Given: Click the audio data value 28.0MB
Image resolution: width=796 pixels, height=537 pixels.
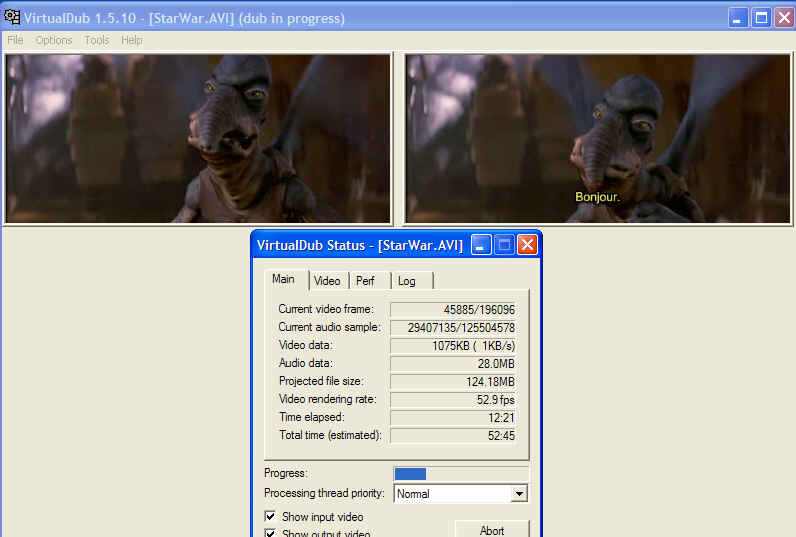Looking at the screenshot, I should point(453,363).
